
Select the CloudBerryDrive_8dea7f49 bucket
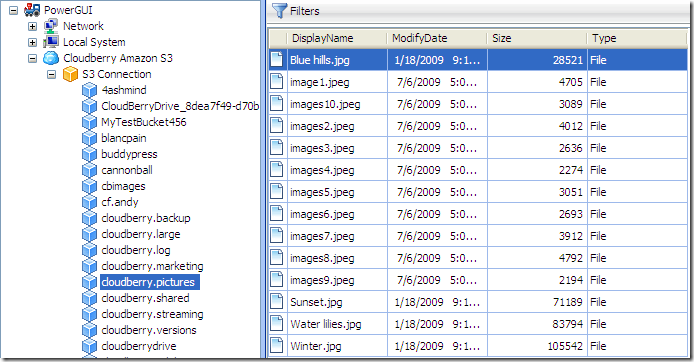(180, 106)
